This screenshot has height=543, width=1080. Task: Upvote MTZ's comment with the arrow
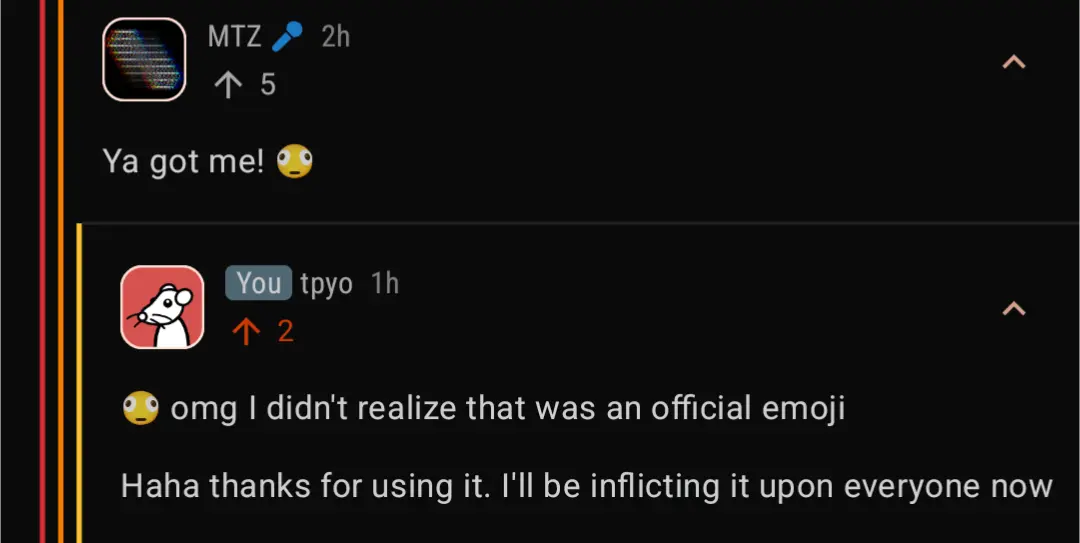[228, 85]
